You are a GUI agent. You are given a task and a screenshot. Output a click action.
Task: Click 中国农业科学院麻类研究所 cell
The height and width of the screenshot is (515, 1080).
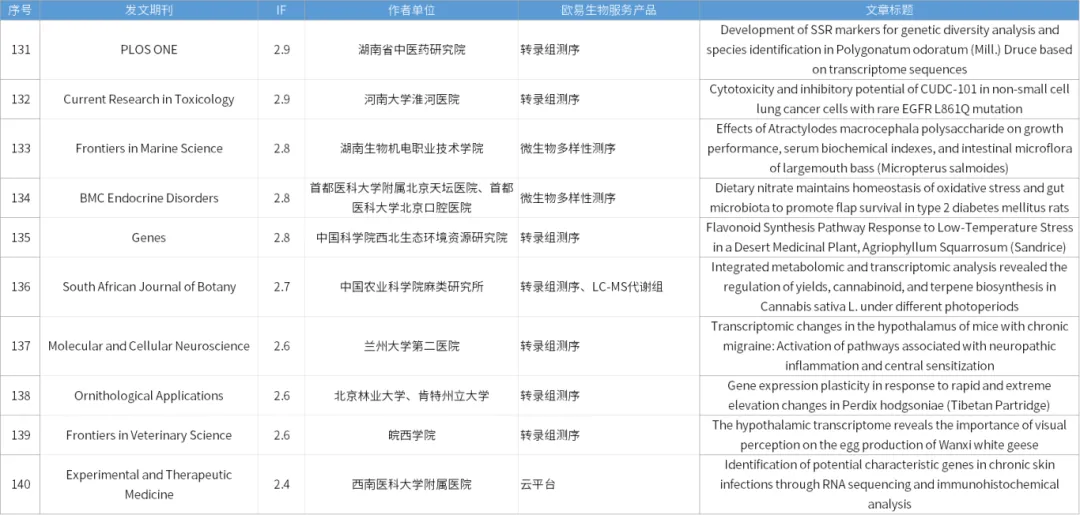coord(411,287)
